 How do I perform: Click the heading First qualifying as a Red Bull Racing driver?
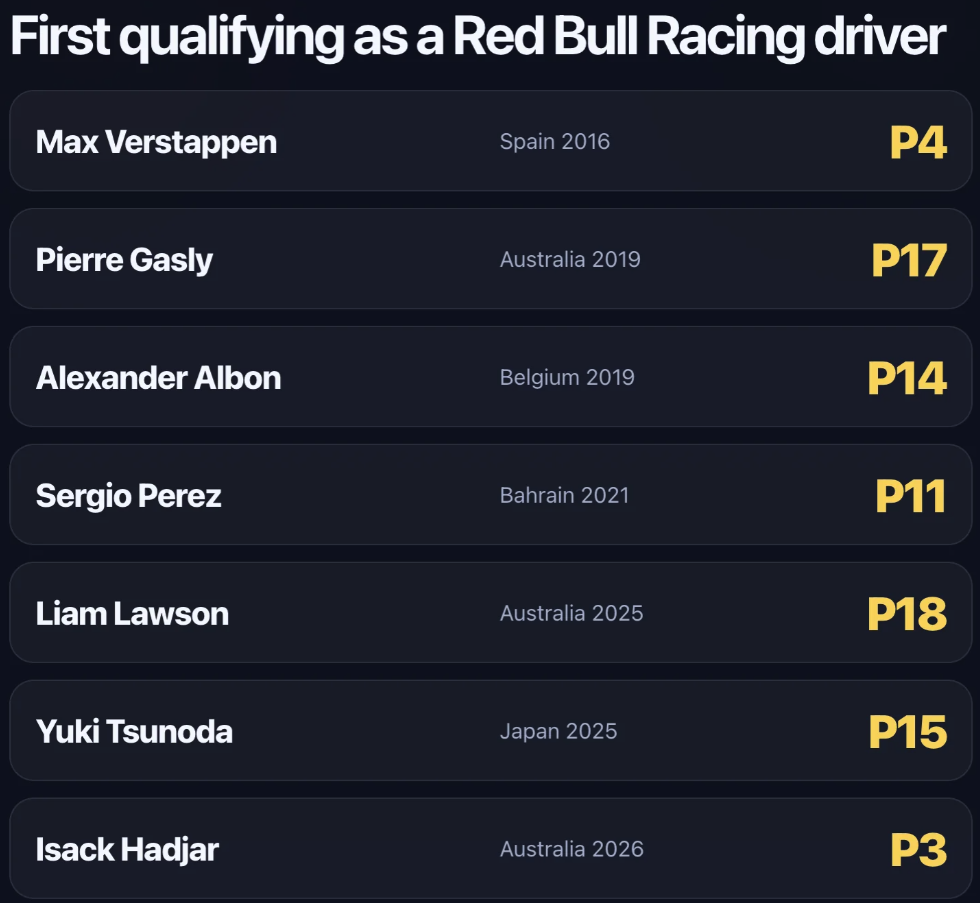(478, 37)
